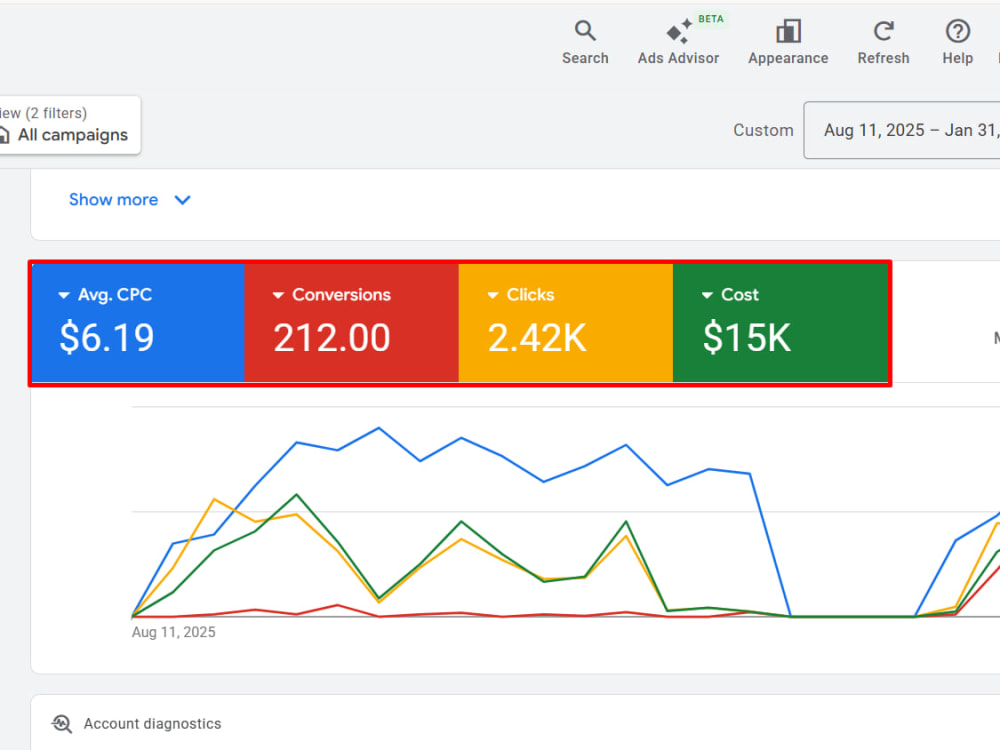Open the custom date range picker
Image resolution: width=1000 pixels, height=750 pixels.
pyautogui.click(x=902, y=130)
